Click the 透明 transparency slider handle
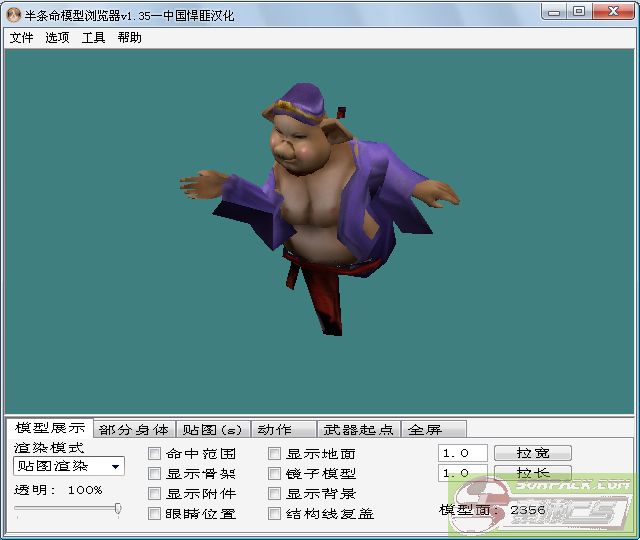 (x=118, y=509)
